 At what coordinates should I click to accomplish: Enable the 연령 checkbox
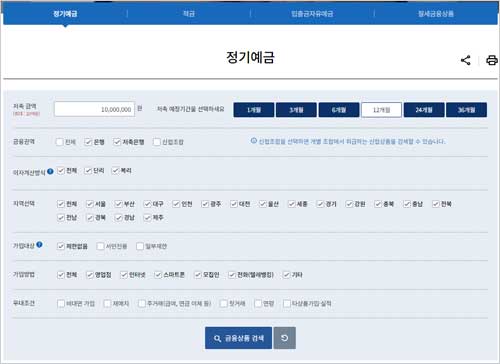258,304
